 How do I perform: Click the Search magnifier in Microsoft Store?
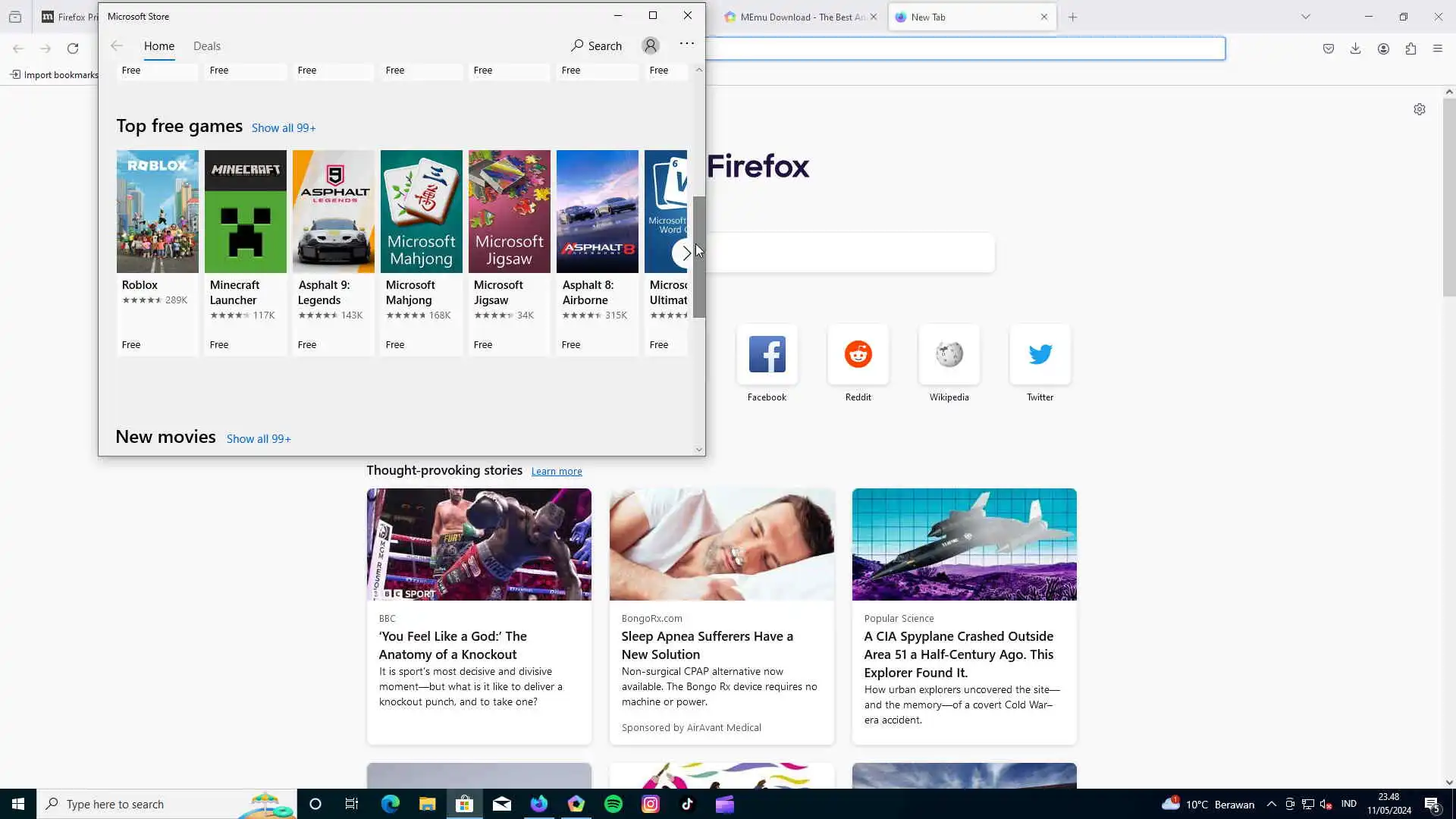coord(596,45)
